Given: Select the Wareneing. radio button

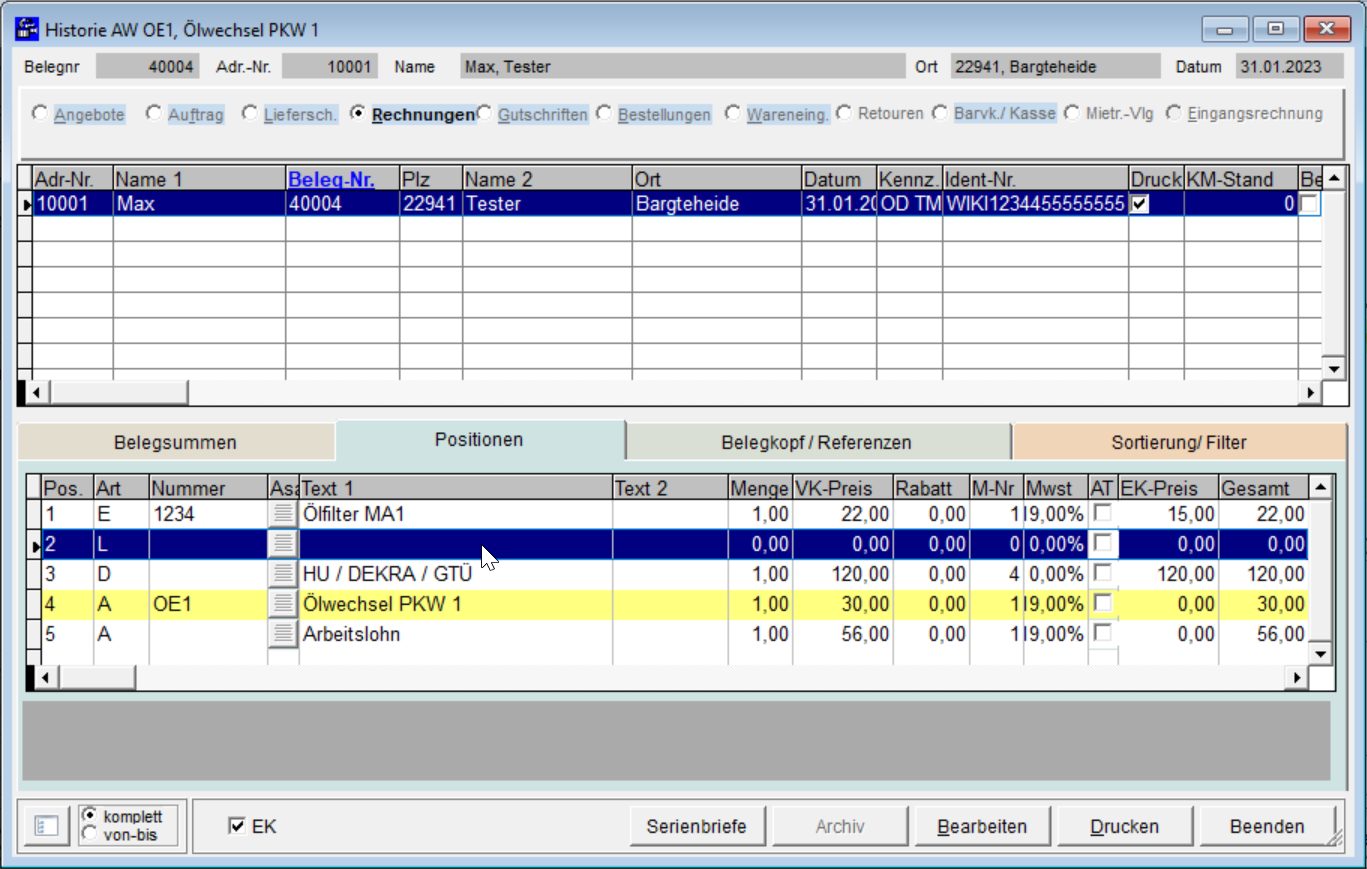Looking at the screenshot, I should pos(732,113).
